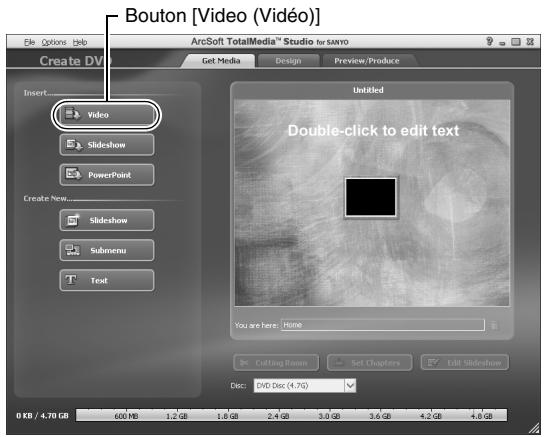Screen dimensions: 546x437
Task: Create a new Text element
Action: pyautogui.click(x=107, y=280)
